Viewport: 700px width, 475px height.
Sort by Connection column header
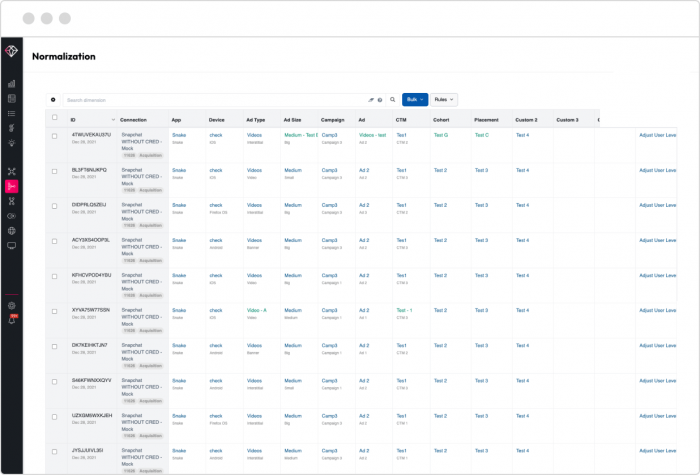tap(133, 120)
